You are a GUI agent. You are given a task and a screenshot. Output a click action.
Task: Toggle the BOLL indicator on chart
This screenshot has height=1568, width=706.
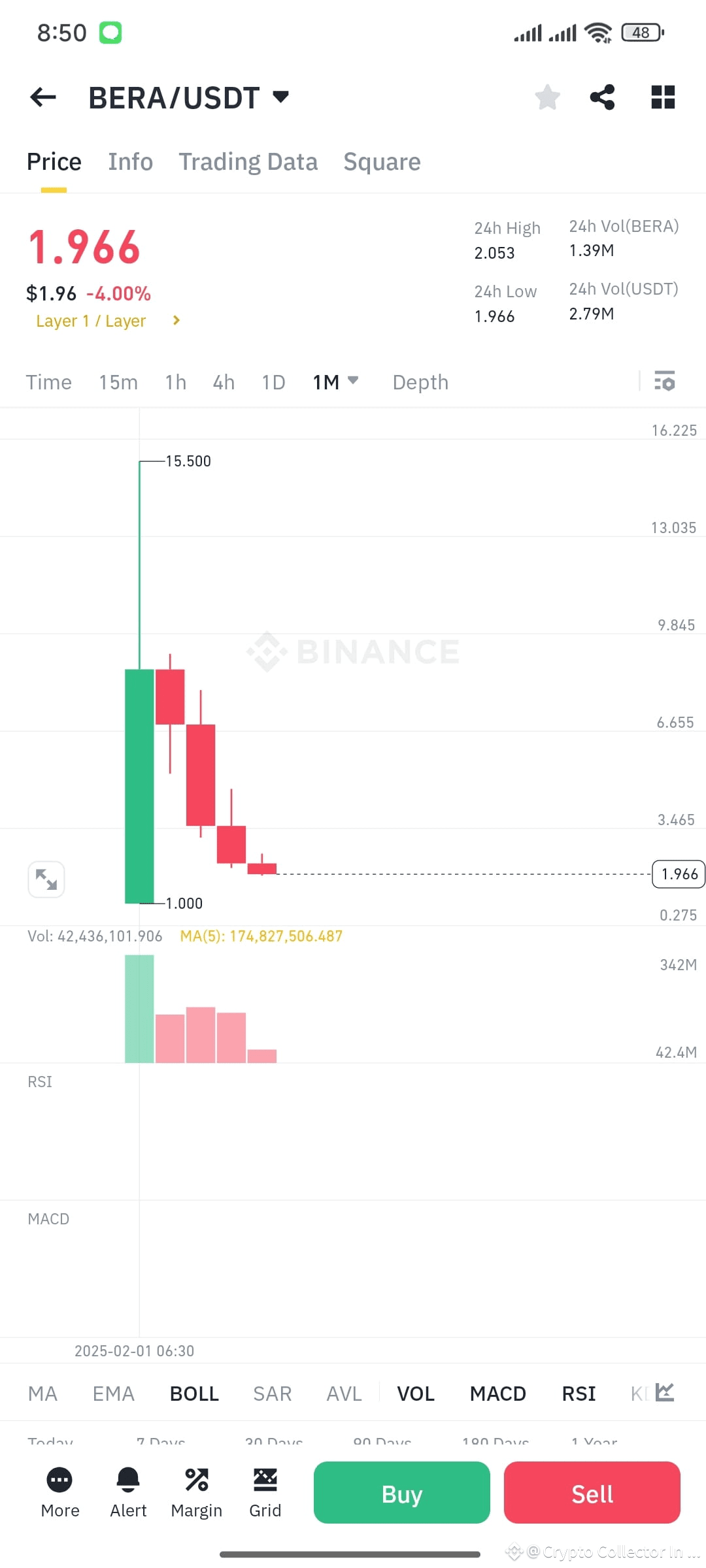pyautogui.click(x=193, y=1393)
